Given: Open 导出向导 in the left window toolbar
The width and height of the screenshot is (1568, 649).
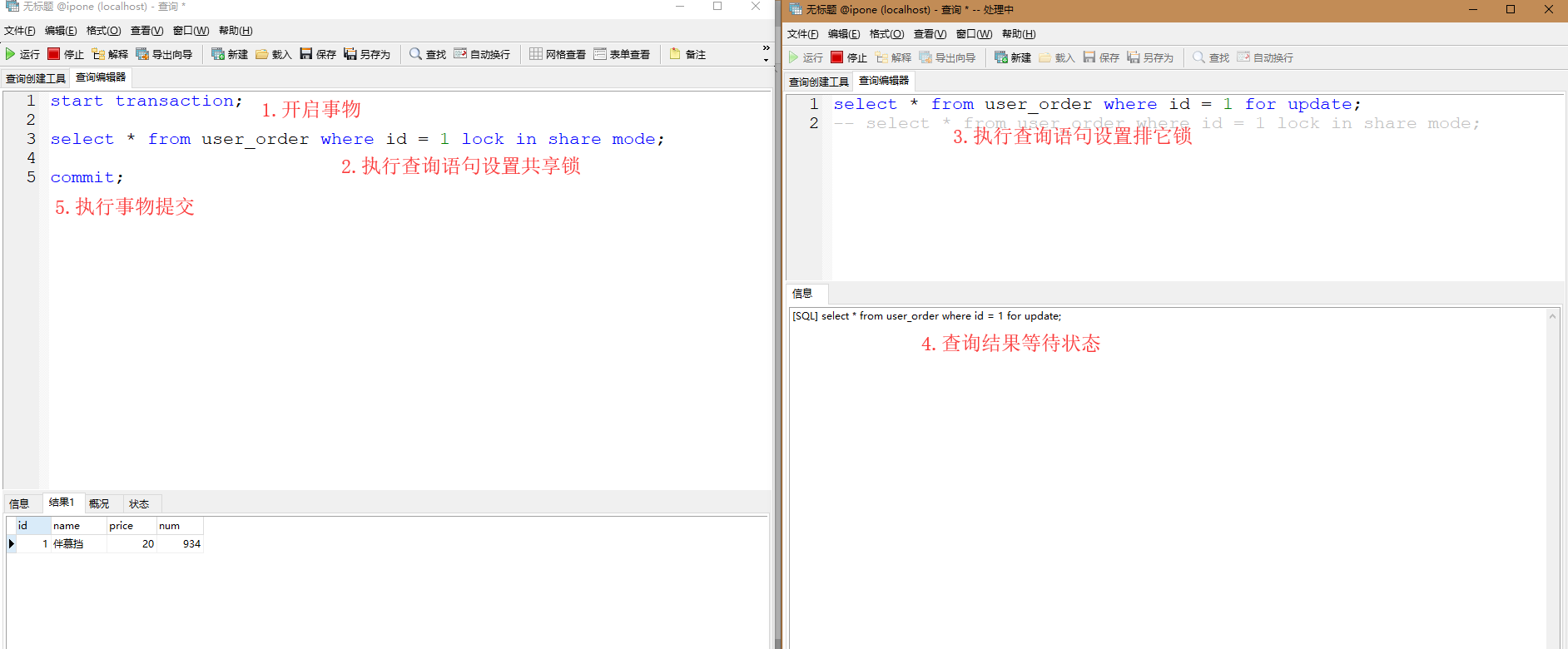Looking at the screenshot, I should [x=164, y=54].
